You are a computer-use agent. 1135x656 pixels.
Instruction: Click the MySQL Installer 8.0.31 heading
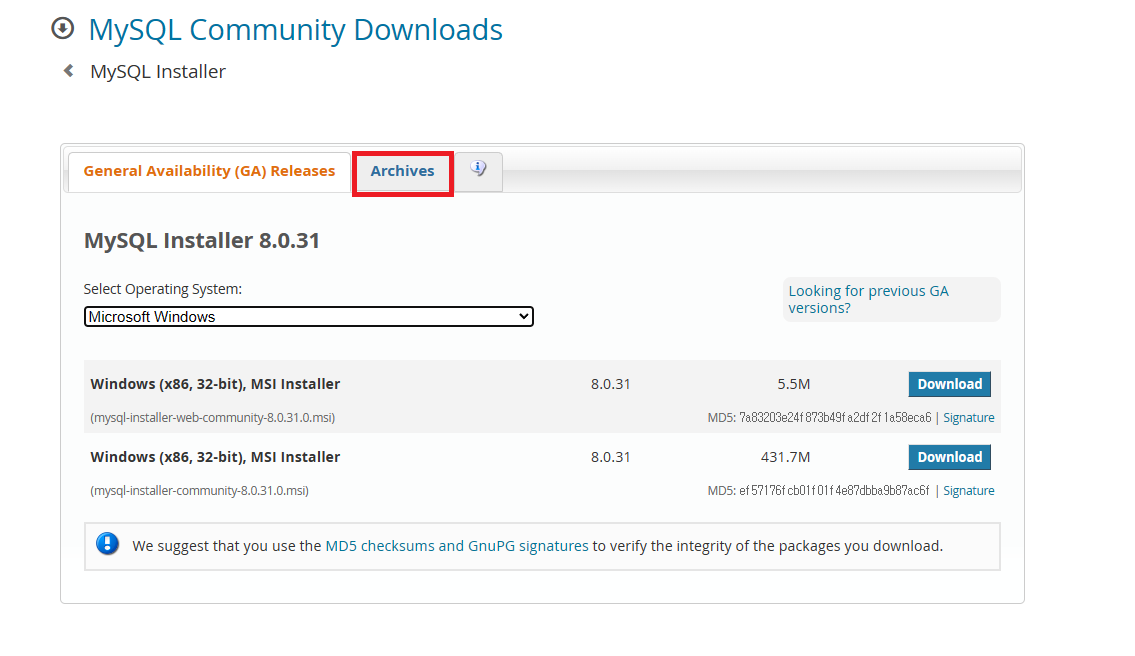tap(202, 240)
